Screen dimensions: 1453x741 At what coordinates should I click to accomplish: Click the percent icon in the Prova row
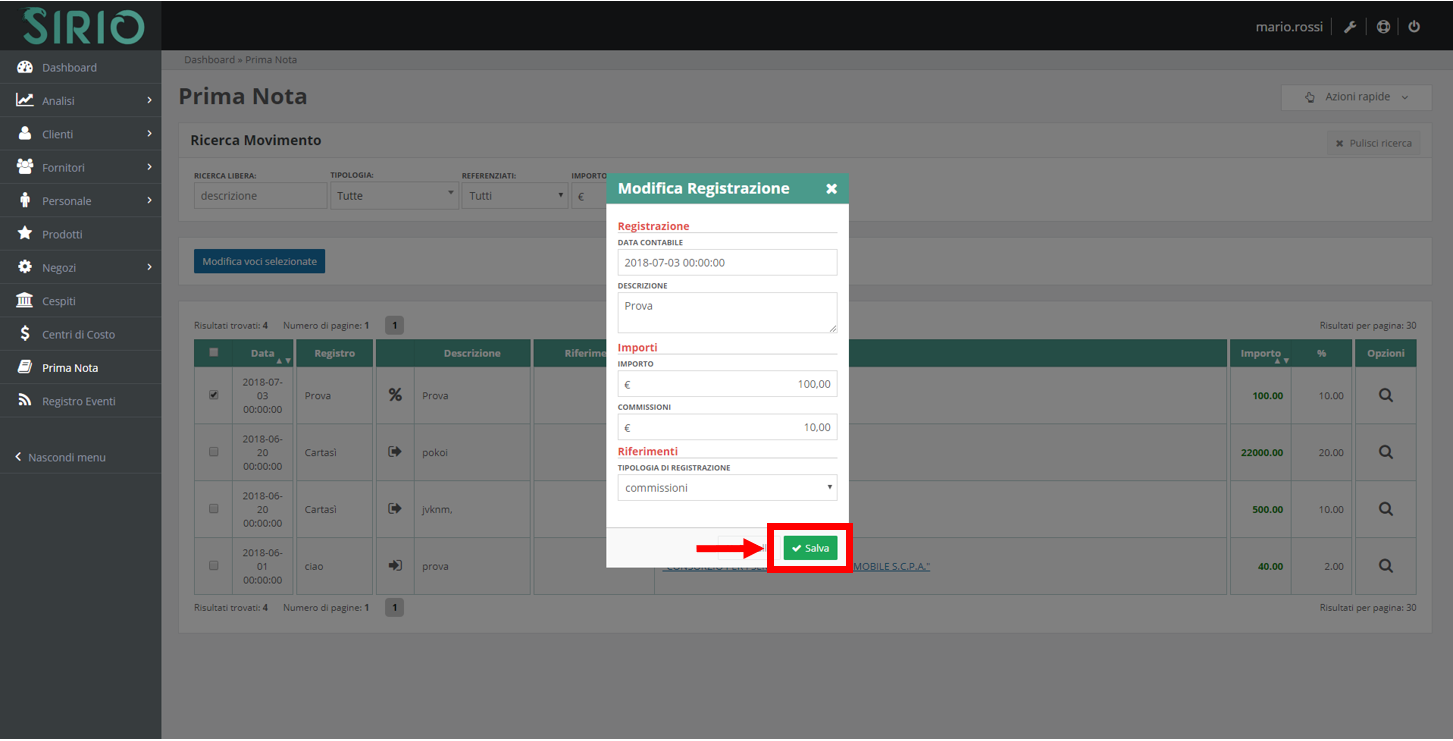(395, 395)
